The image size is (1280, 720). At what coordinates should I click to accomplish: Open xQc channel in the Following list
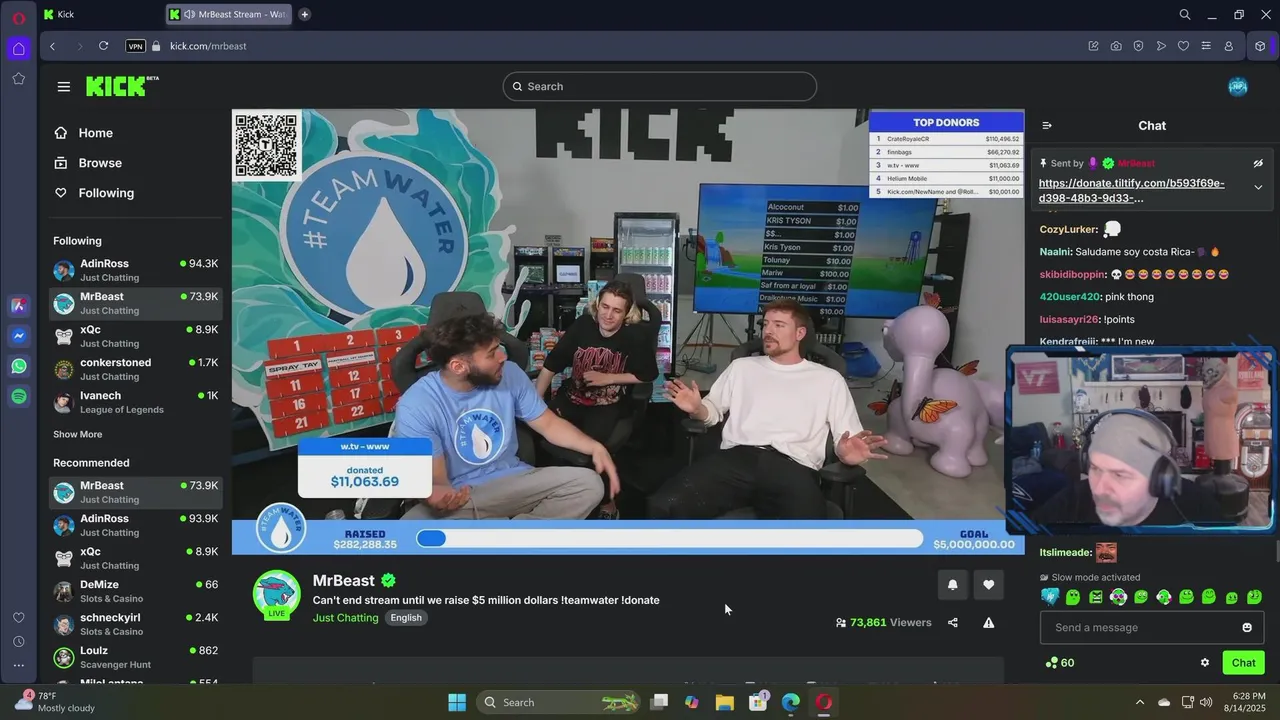135,336
